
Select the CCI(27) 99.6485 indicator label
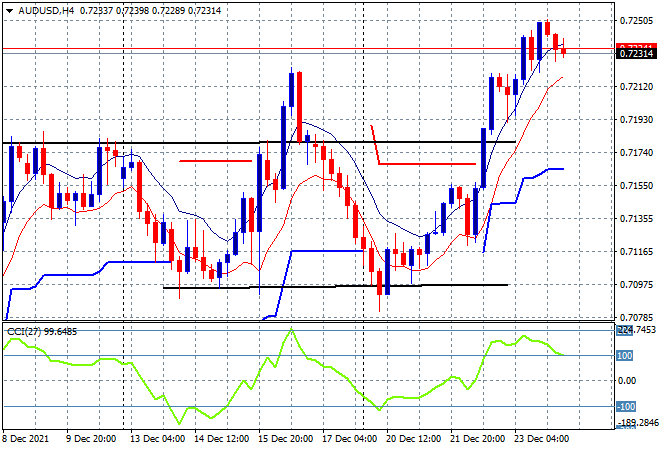click(42, 332)
